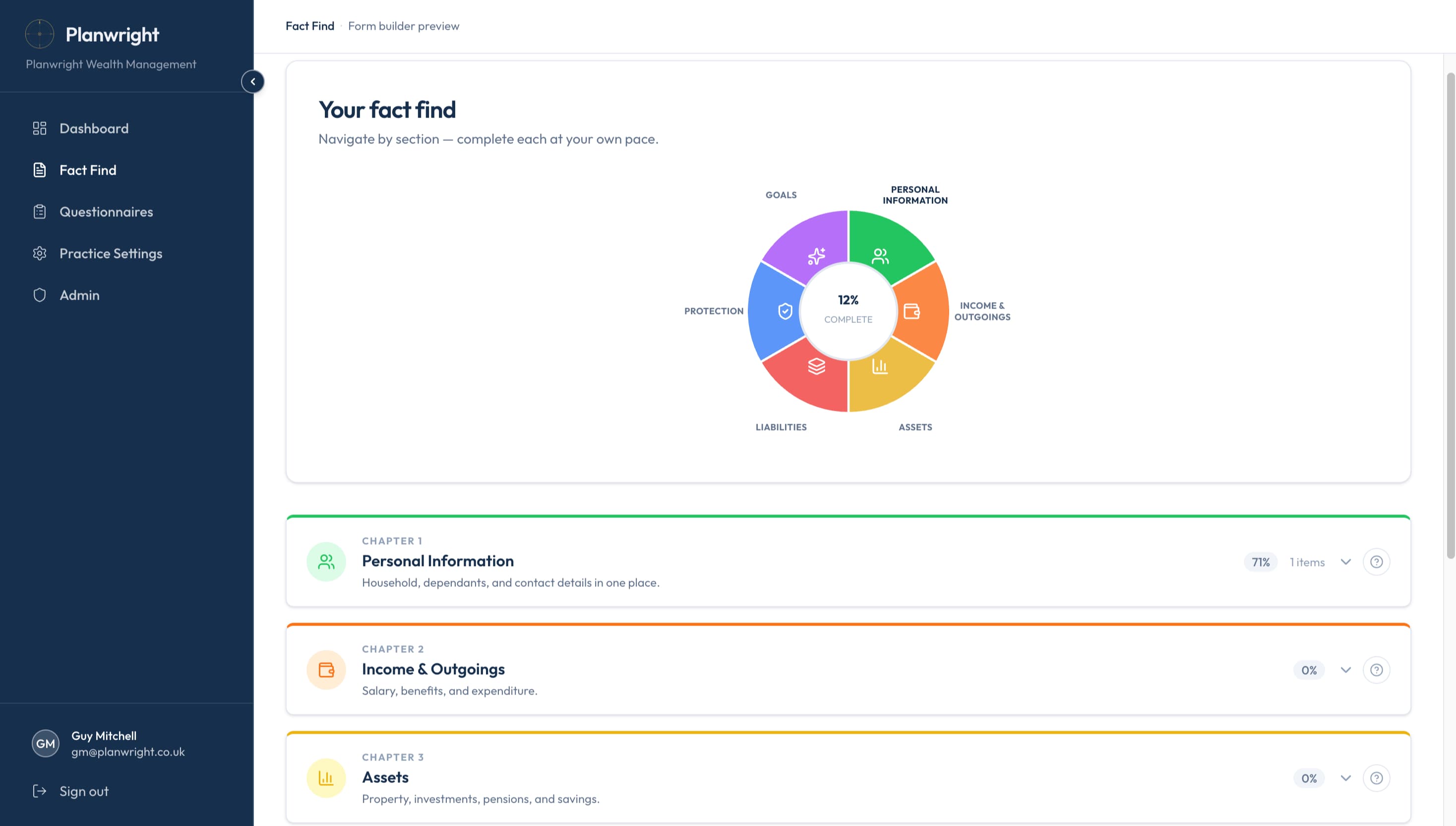This screenshot has width=1456, height=826.
Task: Click Income & Outgoings 0% progress badge
Action: [1309, 670]
